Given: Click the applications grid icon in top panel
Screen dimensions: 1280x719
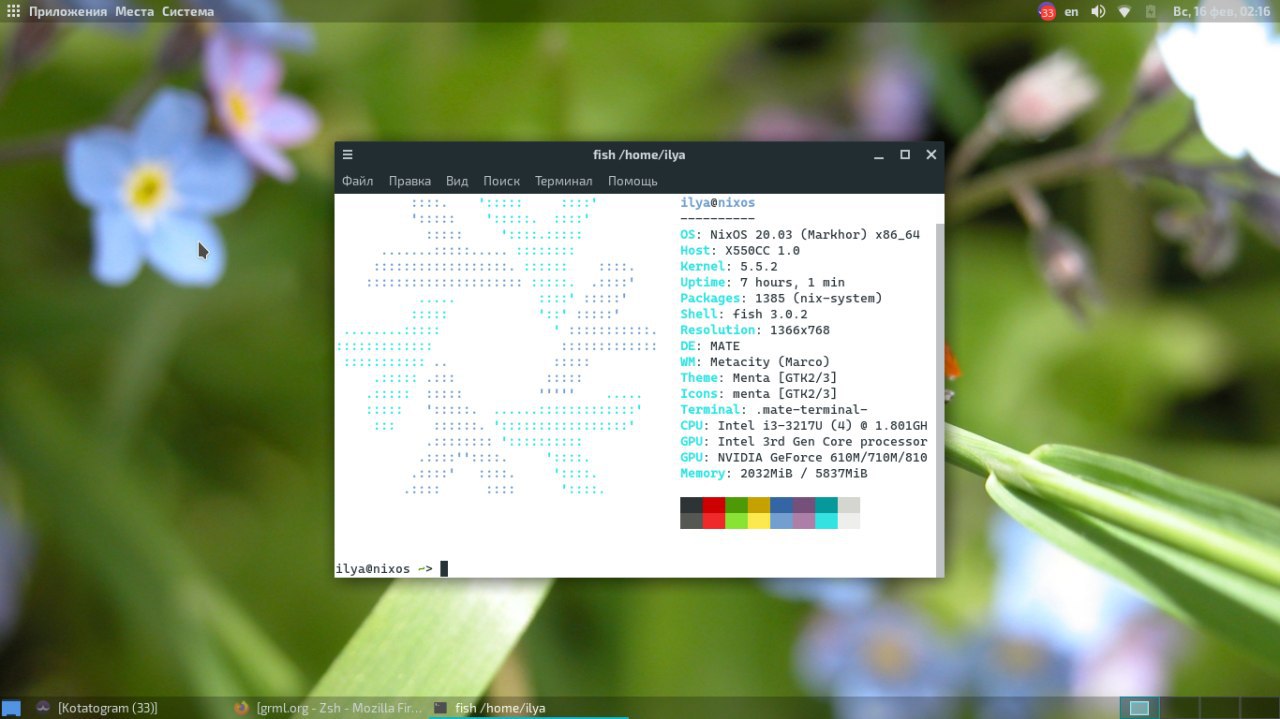Looking at the screenshot, I should (13, 12).
